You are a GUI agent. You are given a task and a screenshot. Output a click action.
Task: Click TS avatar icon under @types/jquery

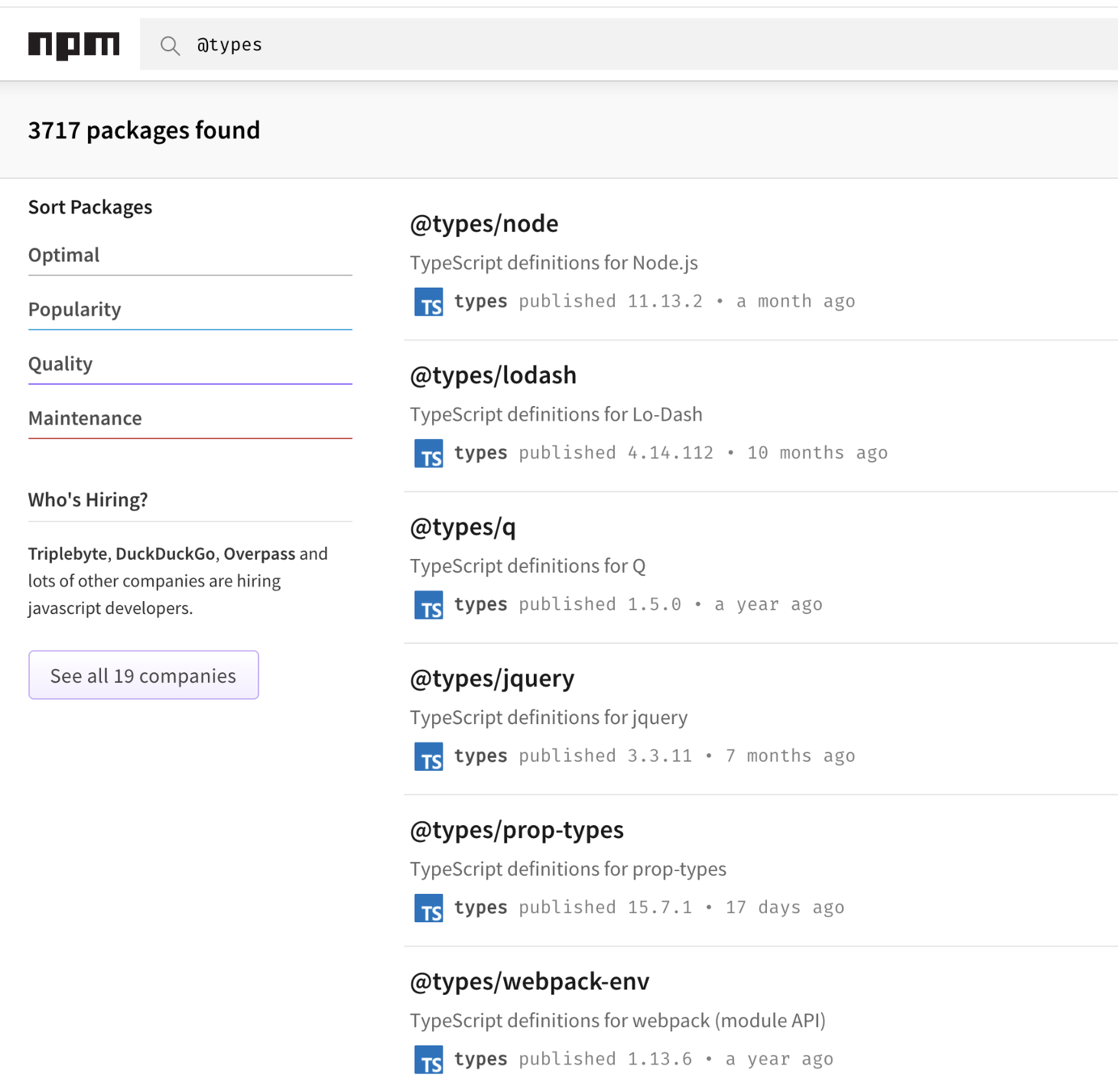pos(429,756)
